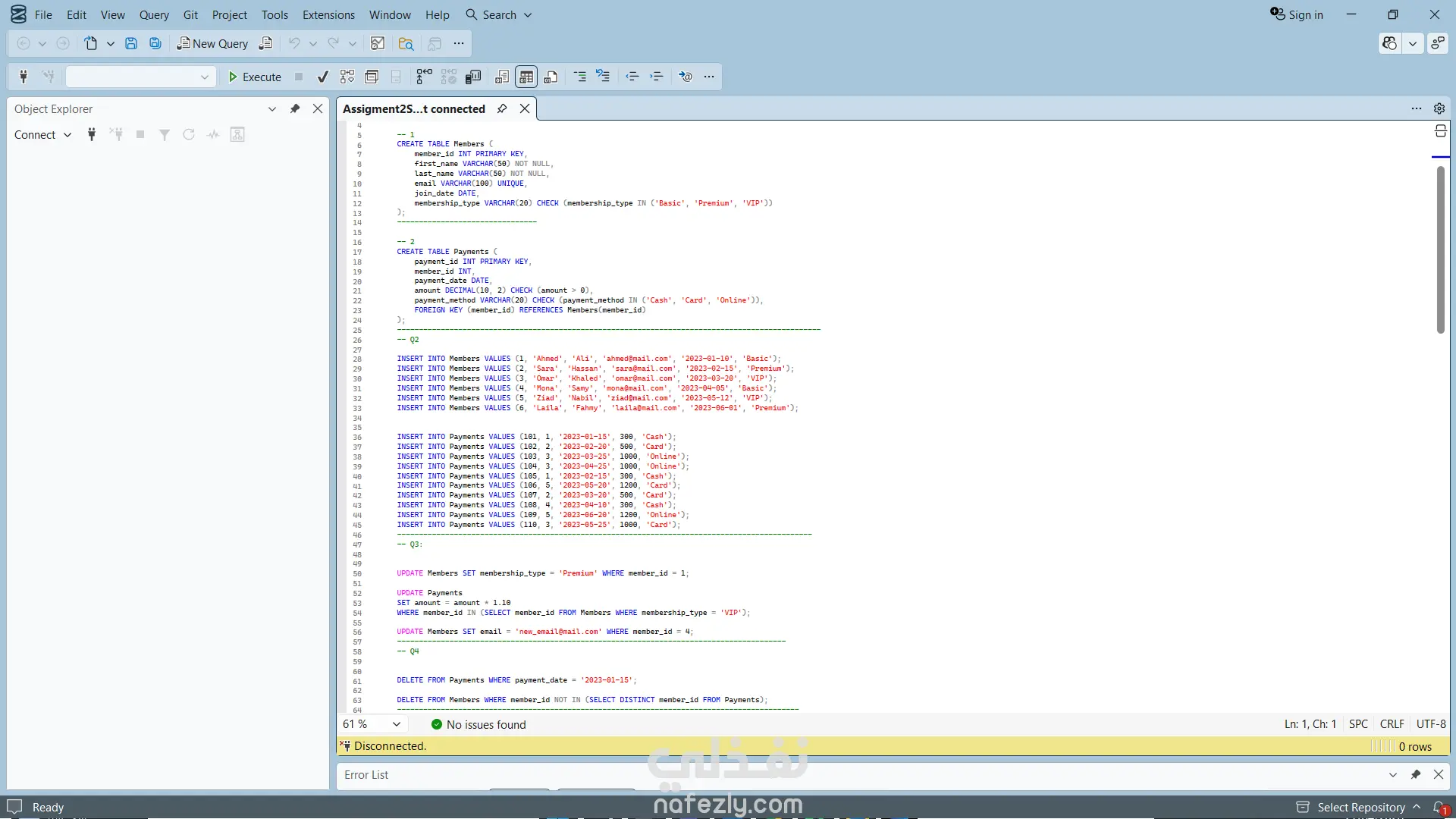This screenshot has height=819, width=1456.
Task: Select the Assigment2S query tab
Action: pos(413,108)
